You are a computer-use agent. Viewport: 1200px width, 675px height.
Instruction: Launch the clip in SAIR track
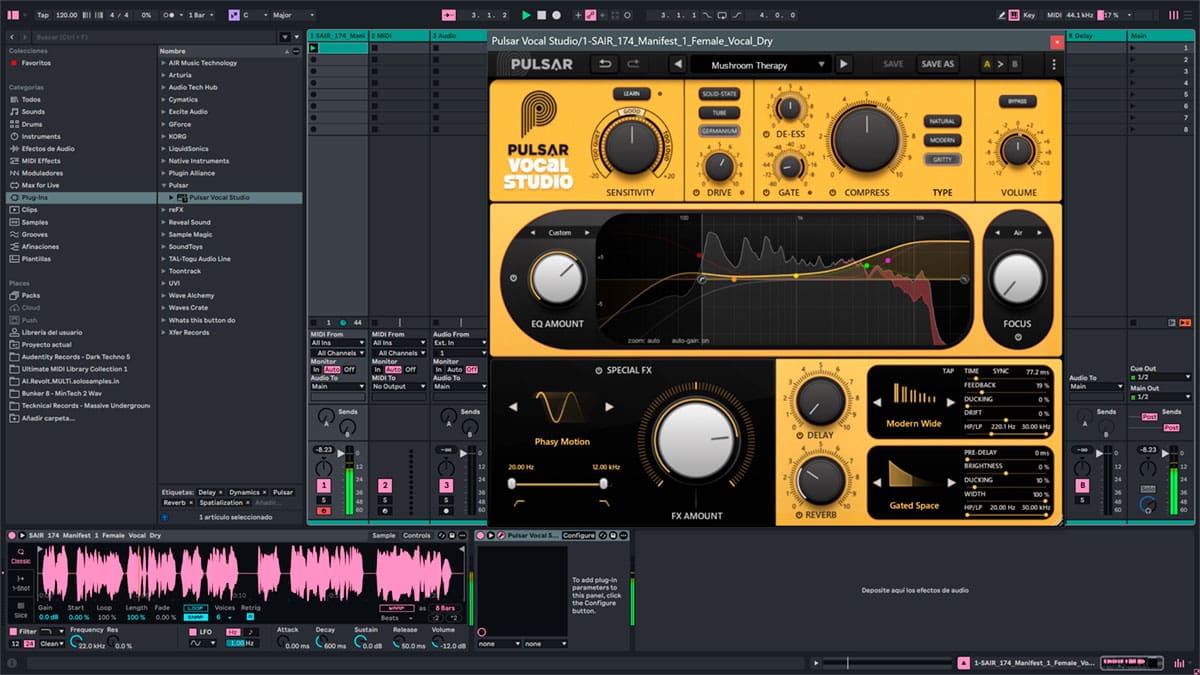[x=314, y=48]
